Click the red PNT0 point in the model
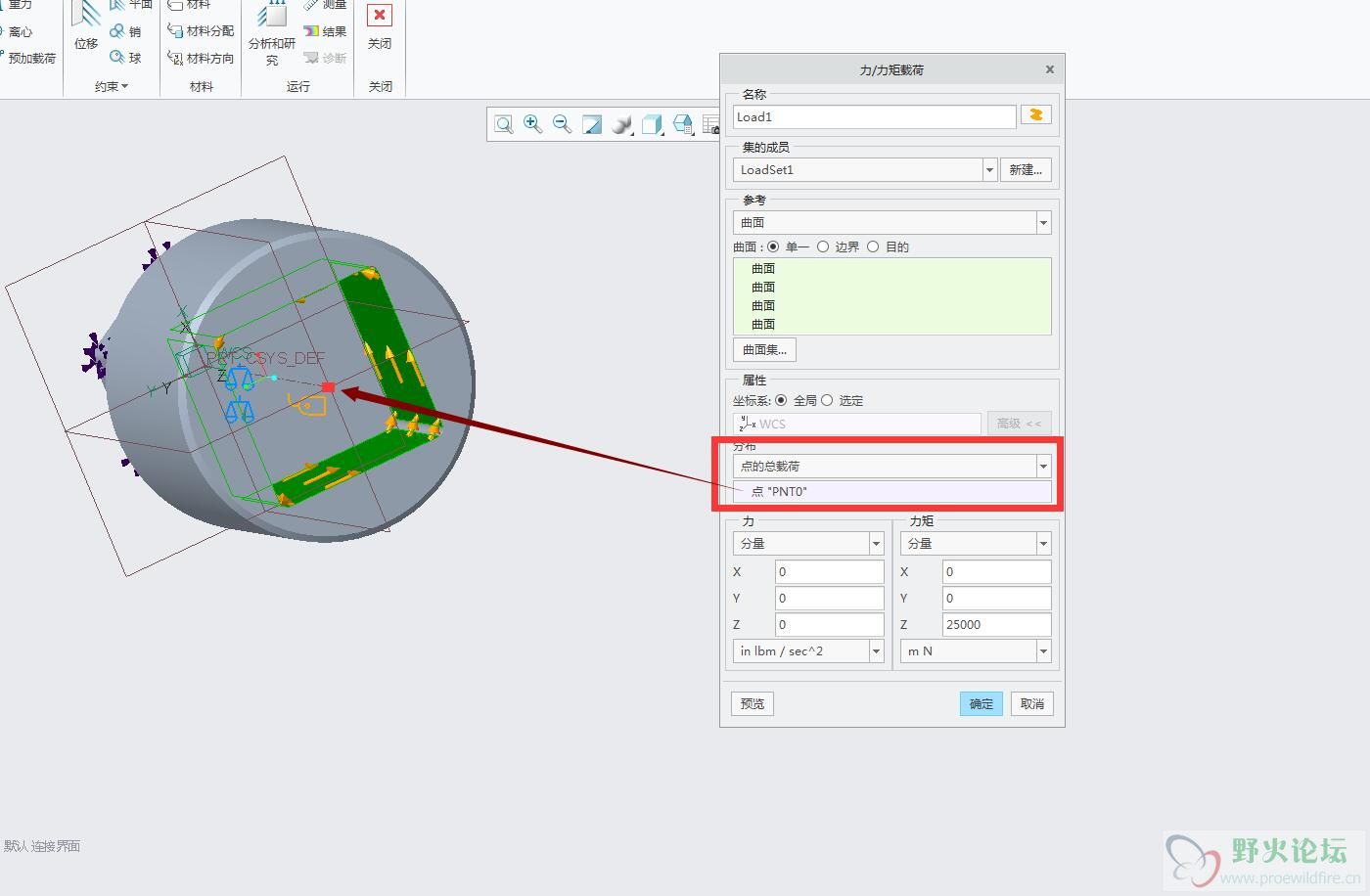Image resolution: width=1370 pixels, height=896 pixels. (328, 387)
